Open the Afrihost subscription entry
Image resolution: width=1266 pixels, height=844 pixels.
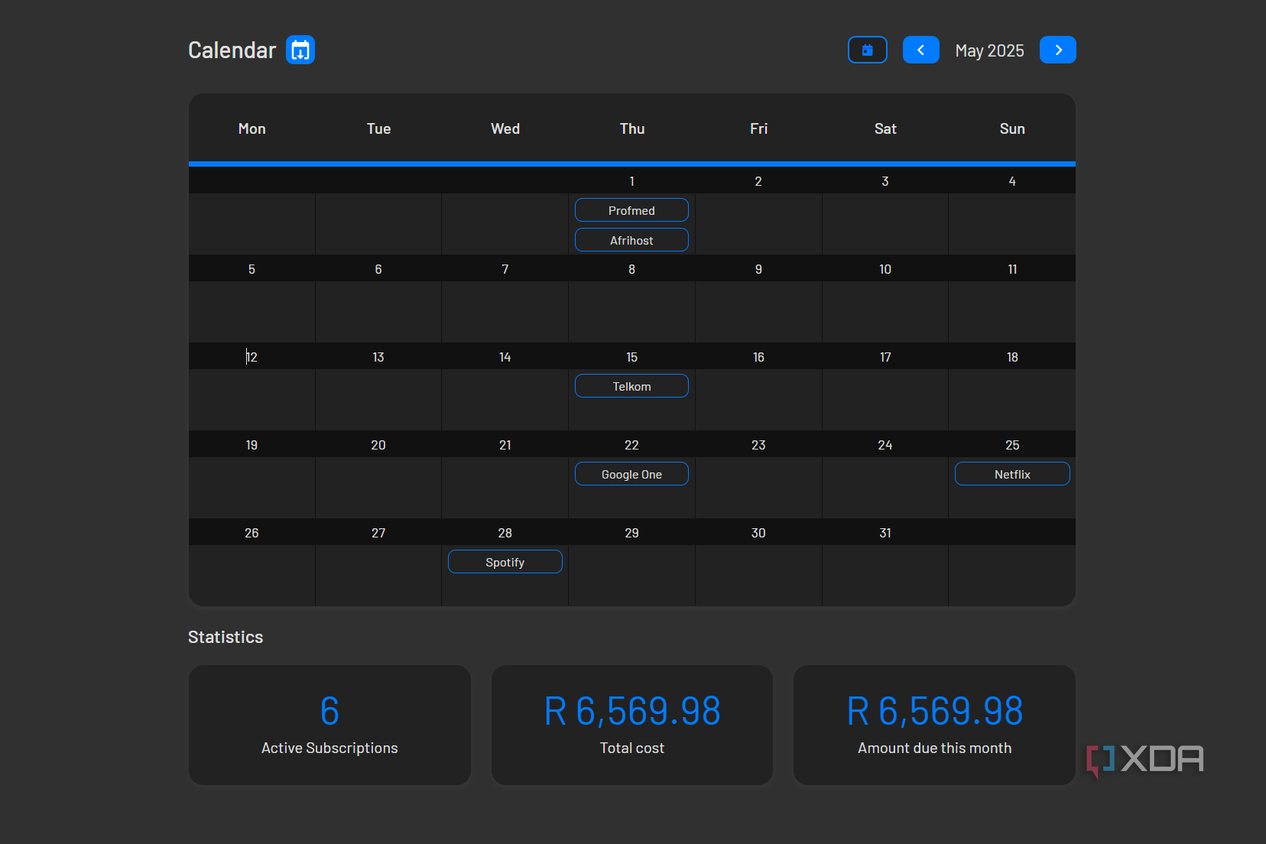click(x=632, y=240)
